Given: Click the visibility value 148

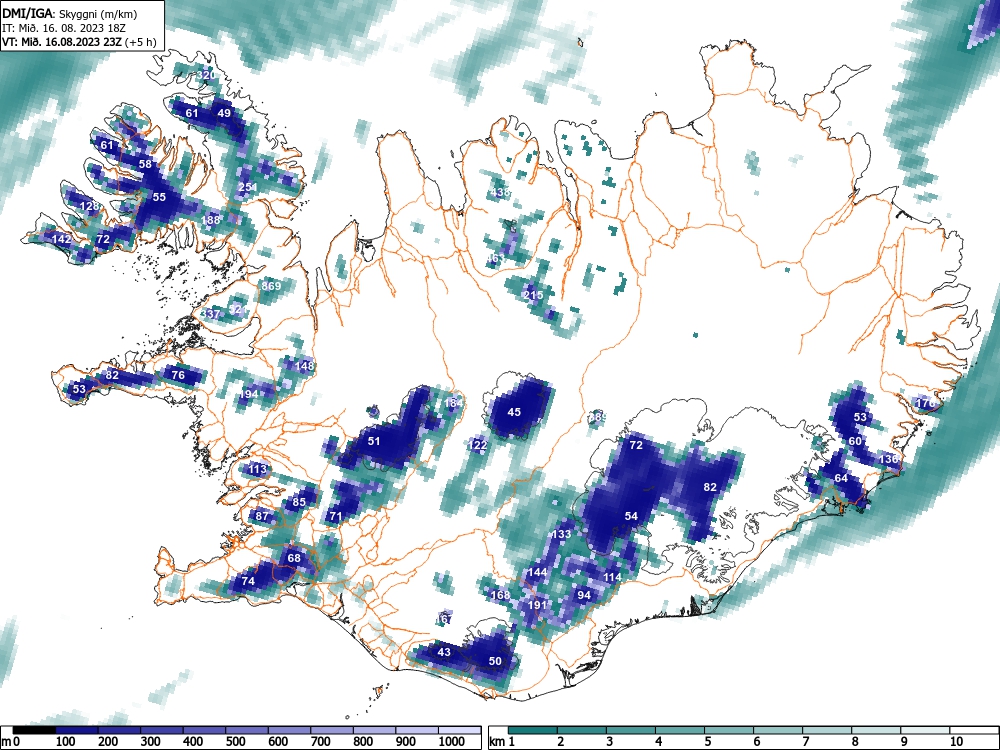Looking at the screenshot, I should 305,366.
